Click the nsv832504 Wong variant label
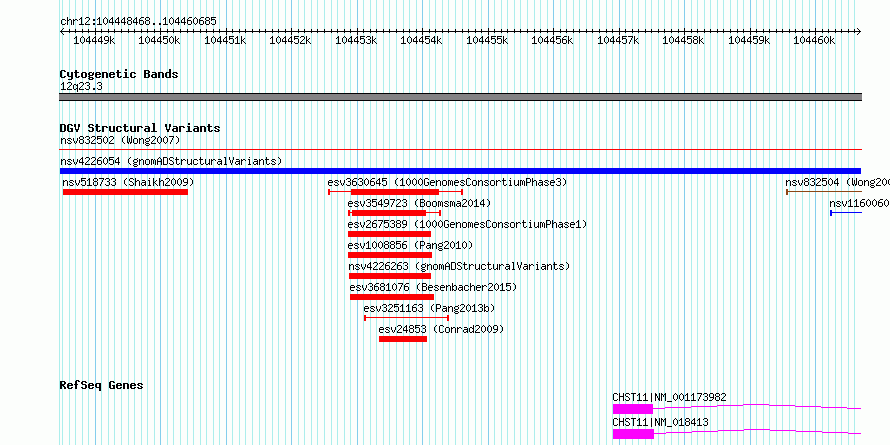890x445 pixels. [x=837, y=182]
